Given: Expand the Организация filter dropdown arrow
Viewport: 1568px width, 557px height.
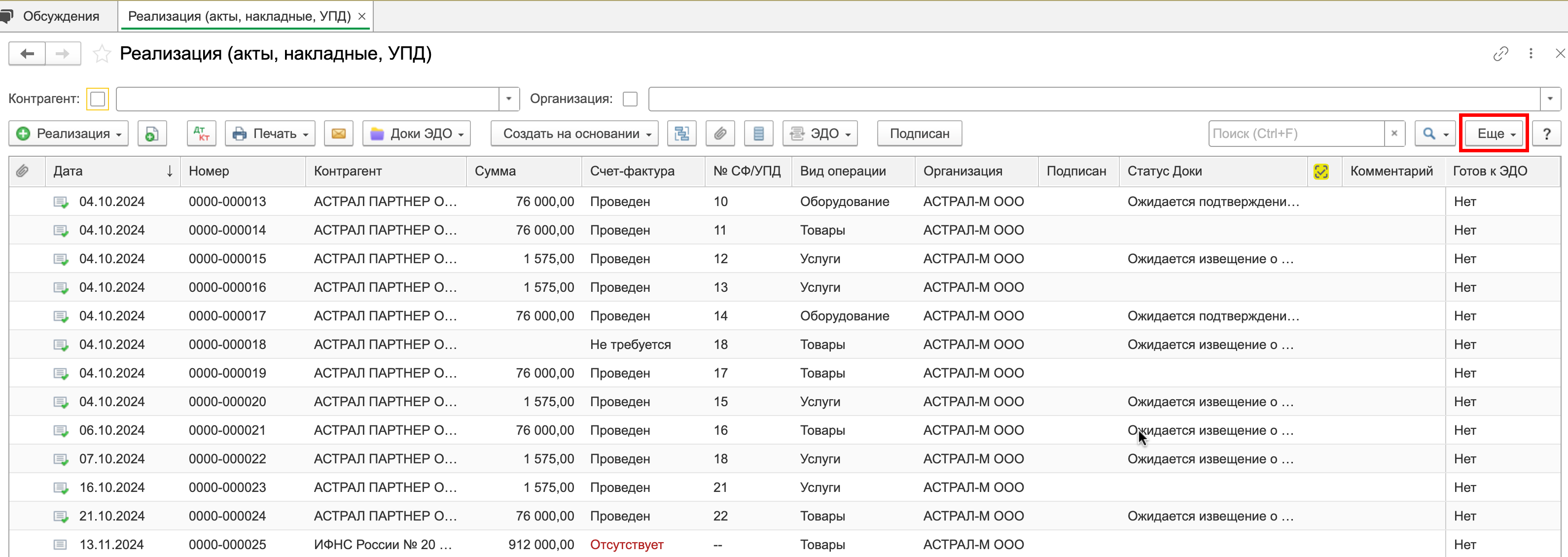Looking at the screenshot, I should pyautogui.click(x=1550, y=99).
